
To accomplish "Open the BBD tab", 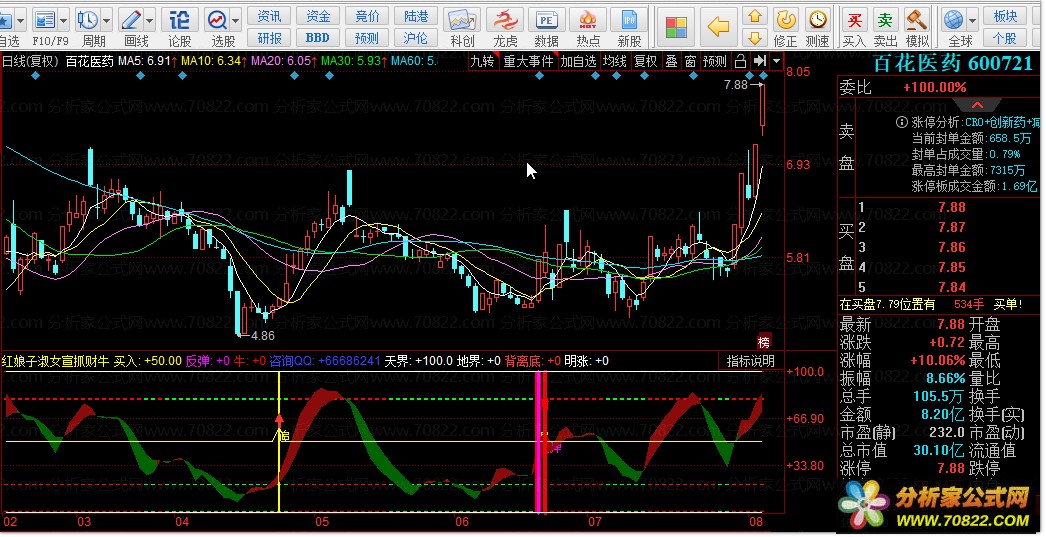I will pyautogui.click(x=318, y=38).
